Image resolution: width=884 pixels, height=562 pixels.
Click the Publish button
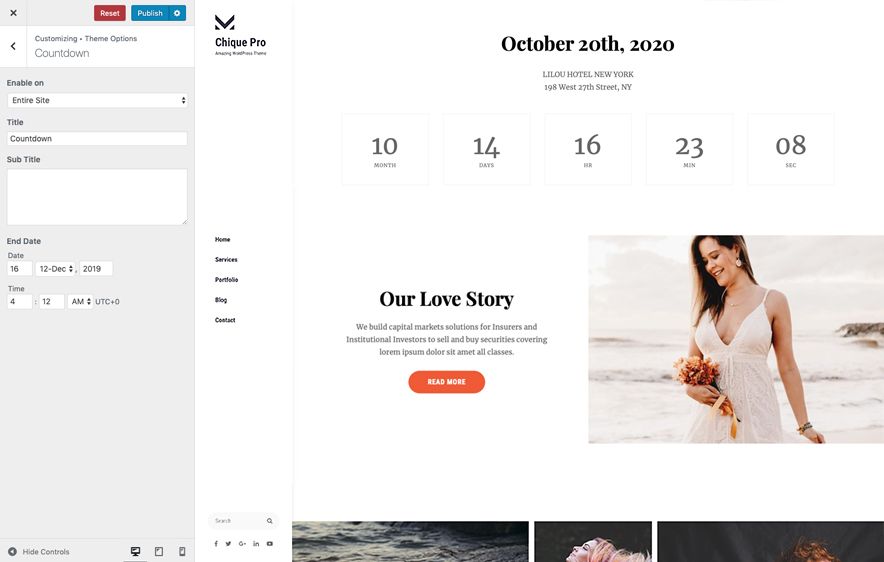pos(150,13)
